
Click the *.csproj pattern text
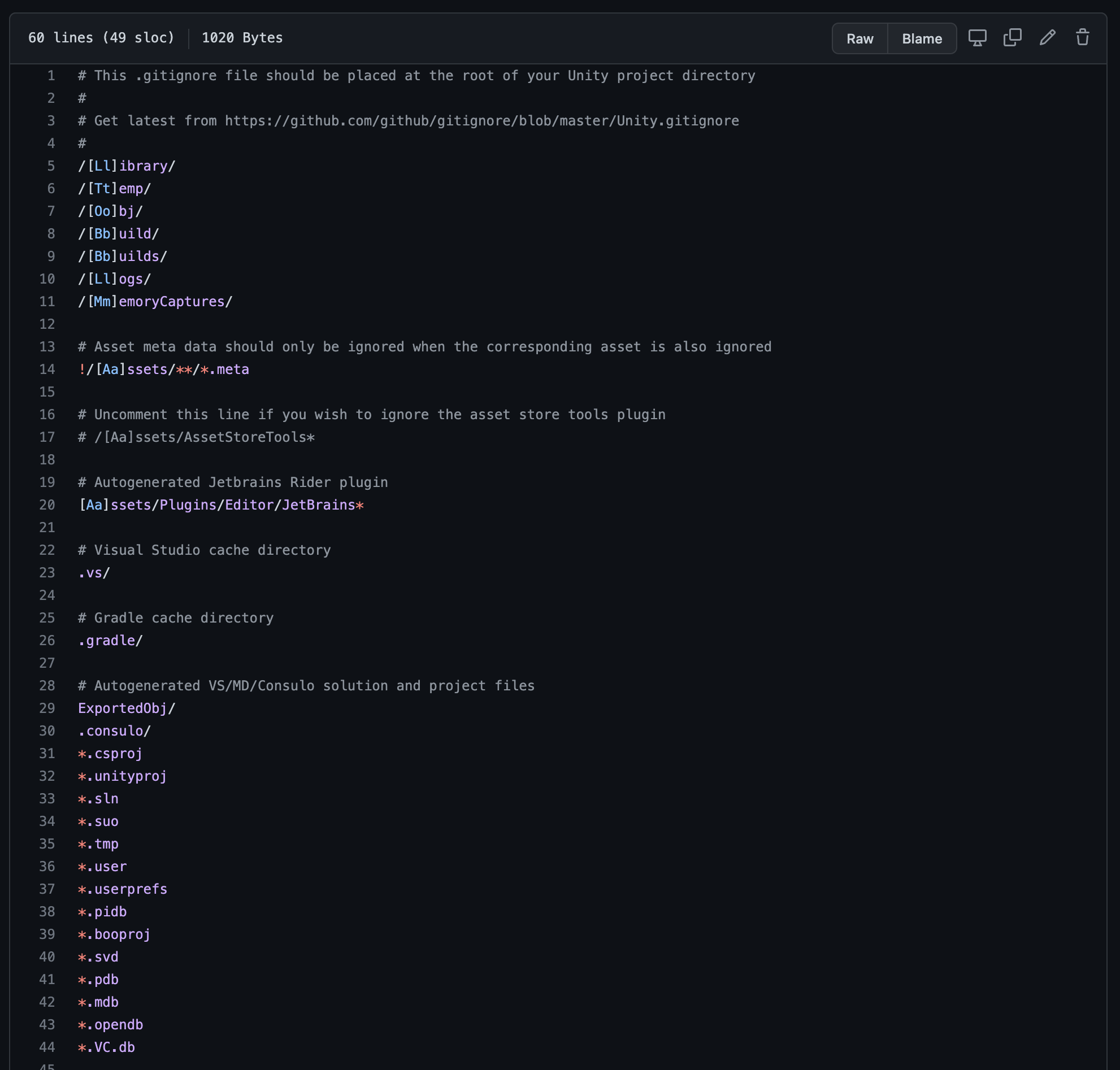coord(110,754)
